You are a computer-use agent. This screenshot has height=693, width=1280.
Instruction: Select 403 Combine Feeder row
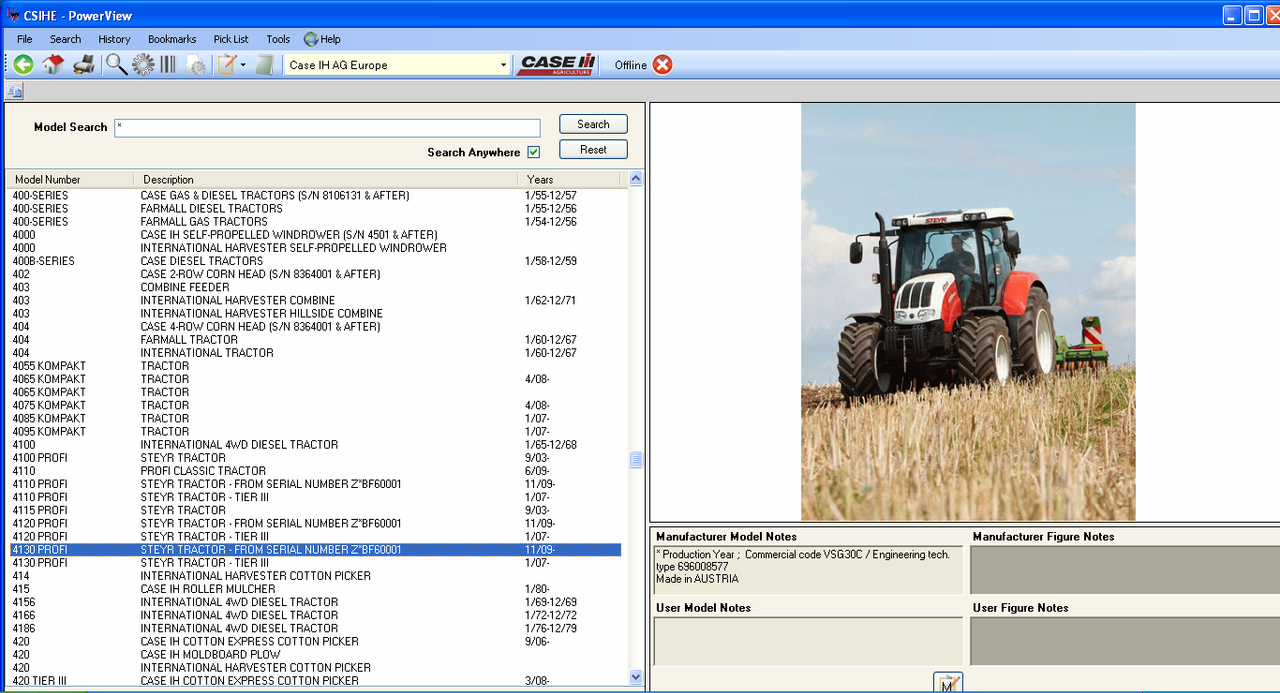[314, 287]
